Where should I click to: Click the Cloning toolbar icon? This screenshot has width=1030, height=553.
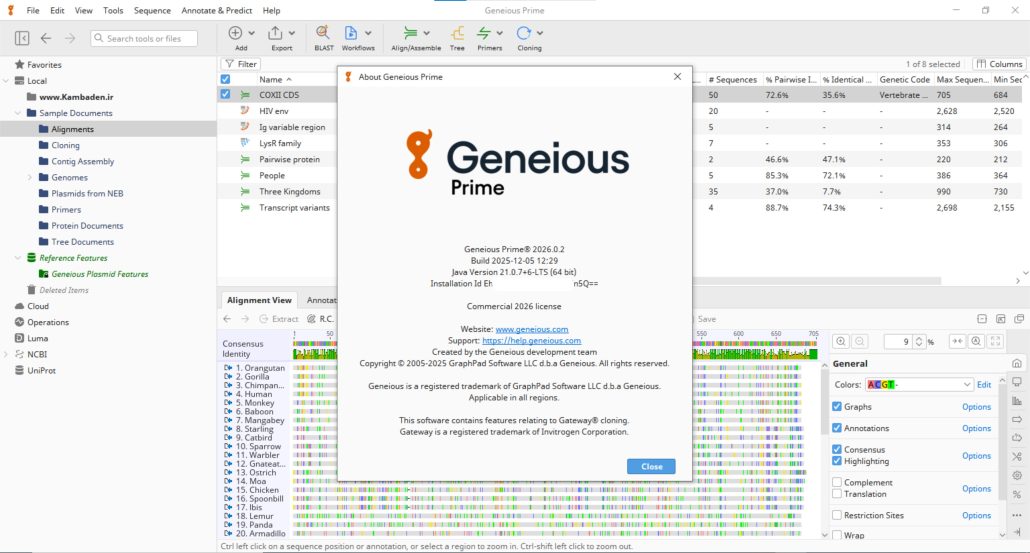pyautogui.click(x=524, y=33)
